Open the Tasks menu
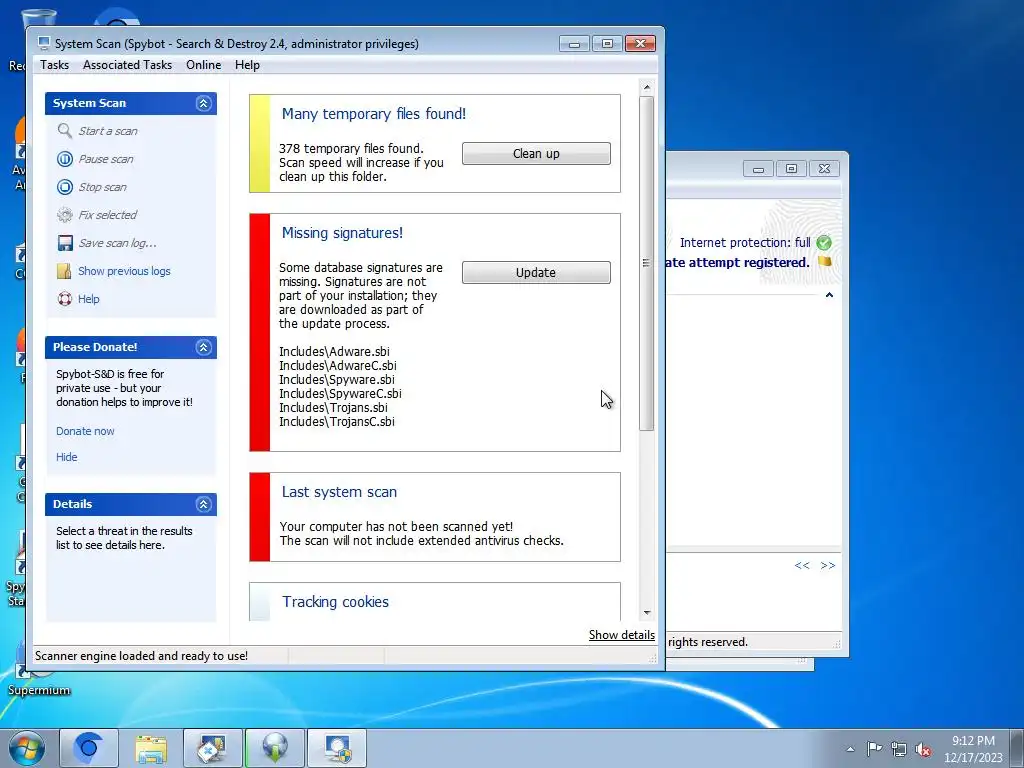1024x768 pixels. 54,65
